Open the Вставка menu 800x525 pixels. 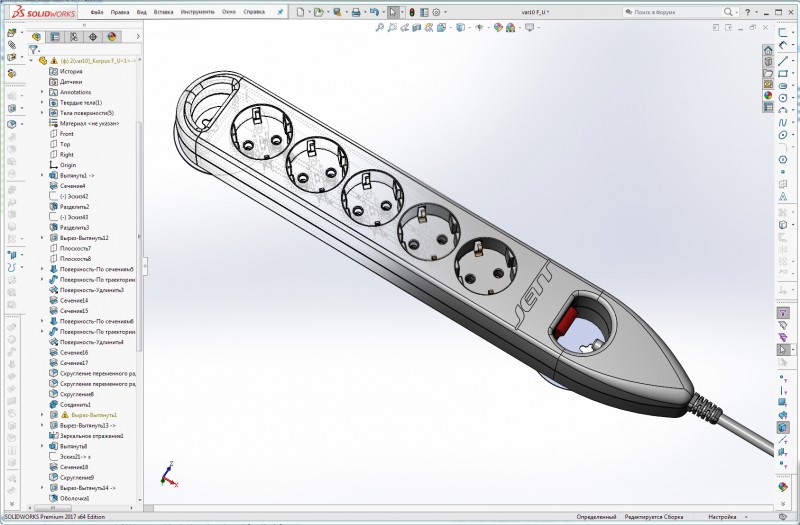[x=163, y=12]
